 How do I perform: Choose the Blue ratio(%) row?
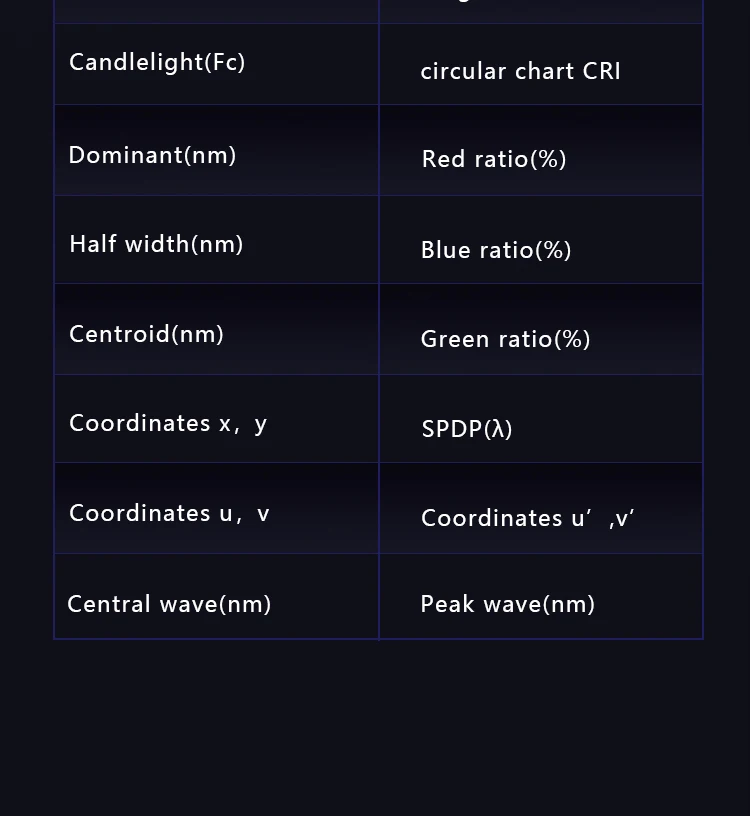(x=496, y=250)
